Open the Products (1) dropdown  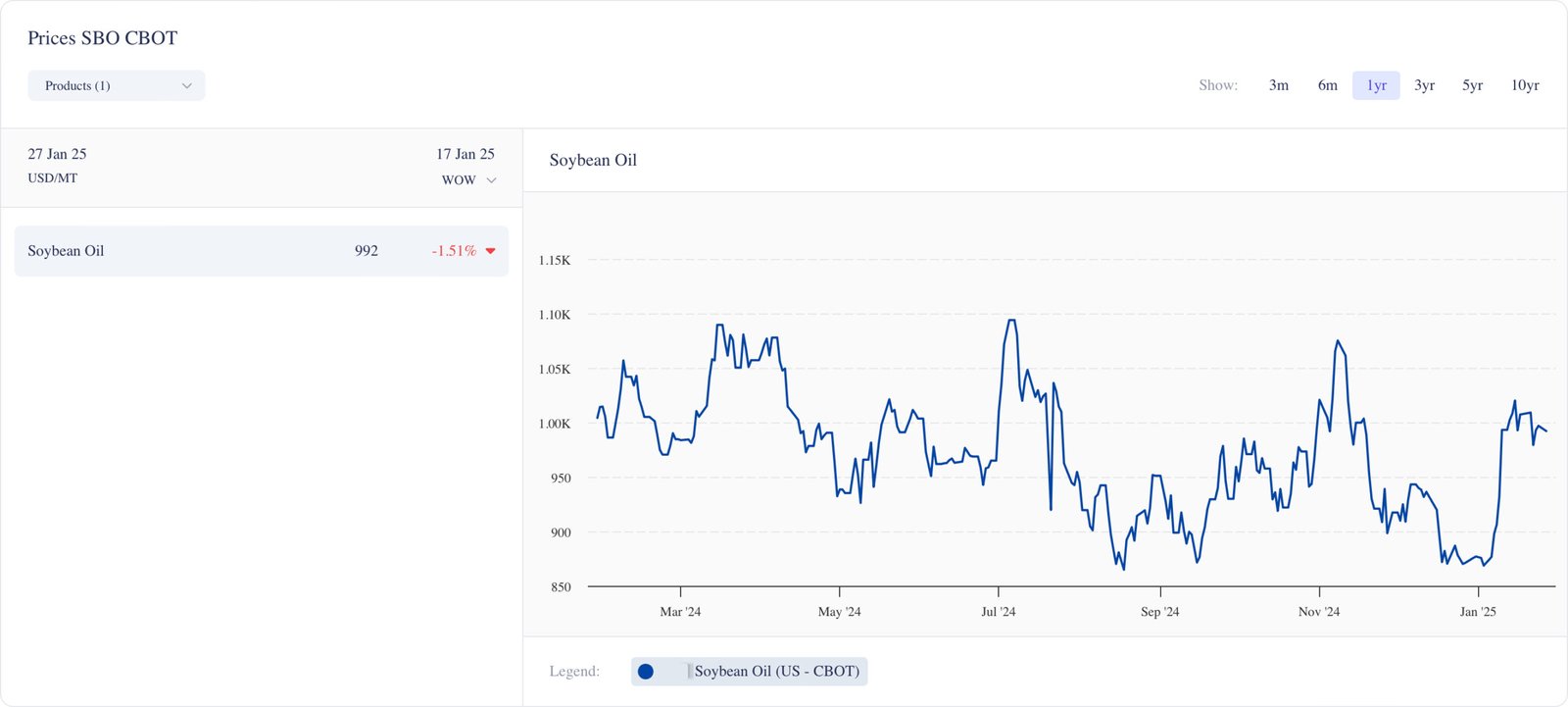click(x=116, y=86)
